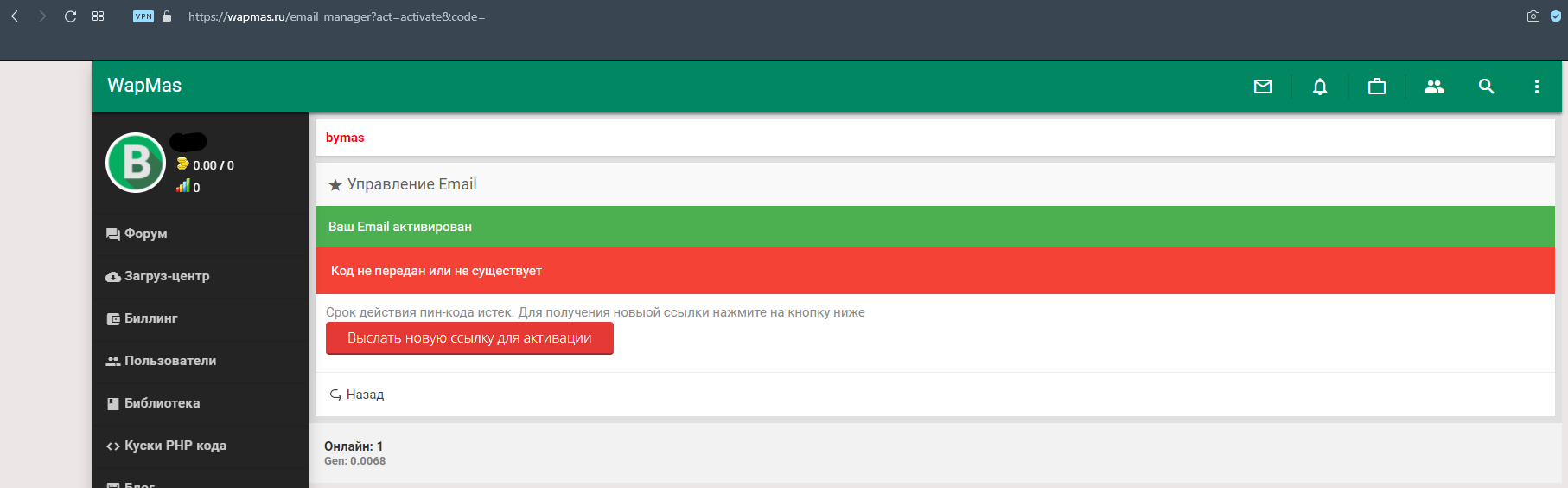Click the browser reload icon

[x=71, y=16]
